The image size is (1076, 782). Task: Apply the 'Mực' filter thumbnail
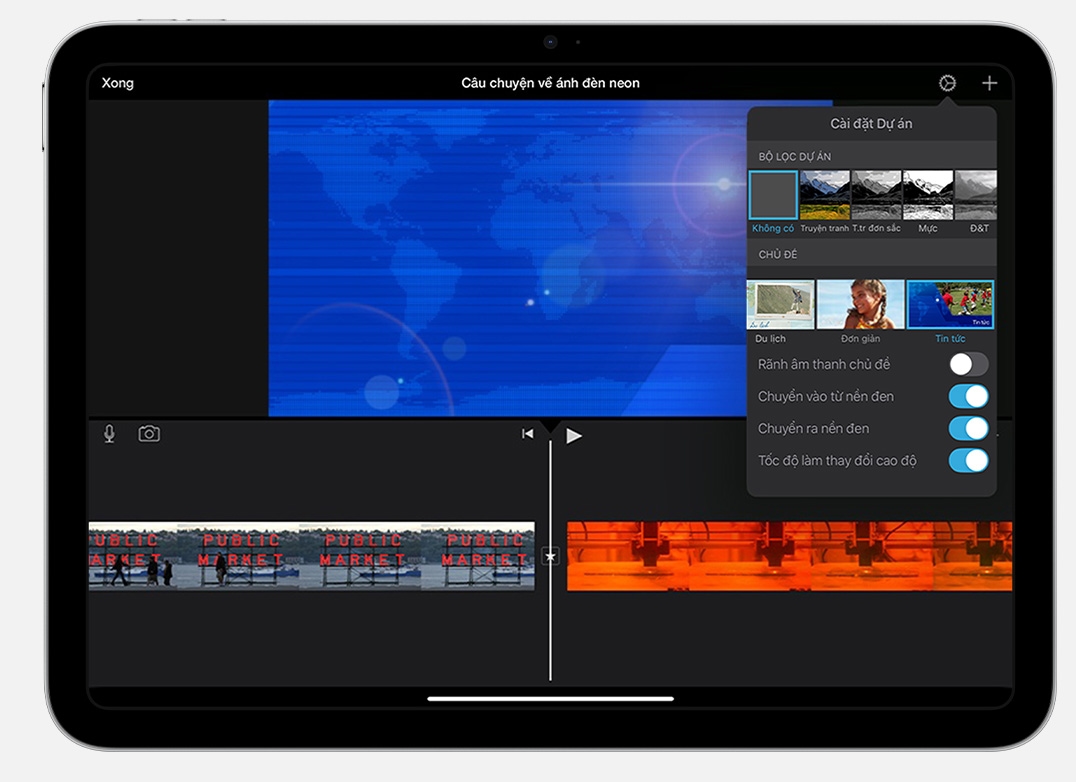pyautogui.click(x=928, y=195)
